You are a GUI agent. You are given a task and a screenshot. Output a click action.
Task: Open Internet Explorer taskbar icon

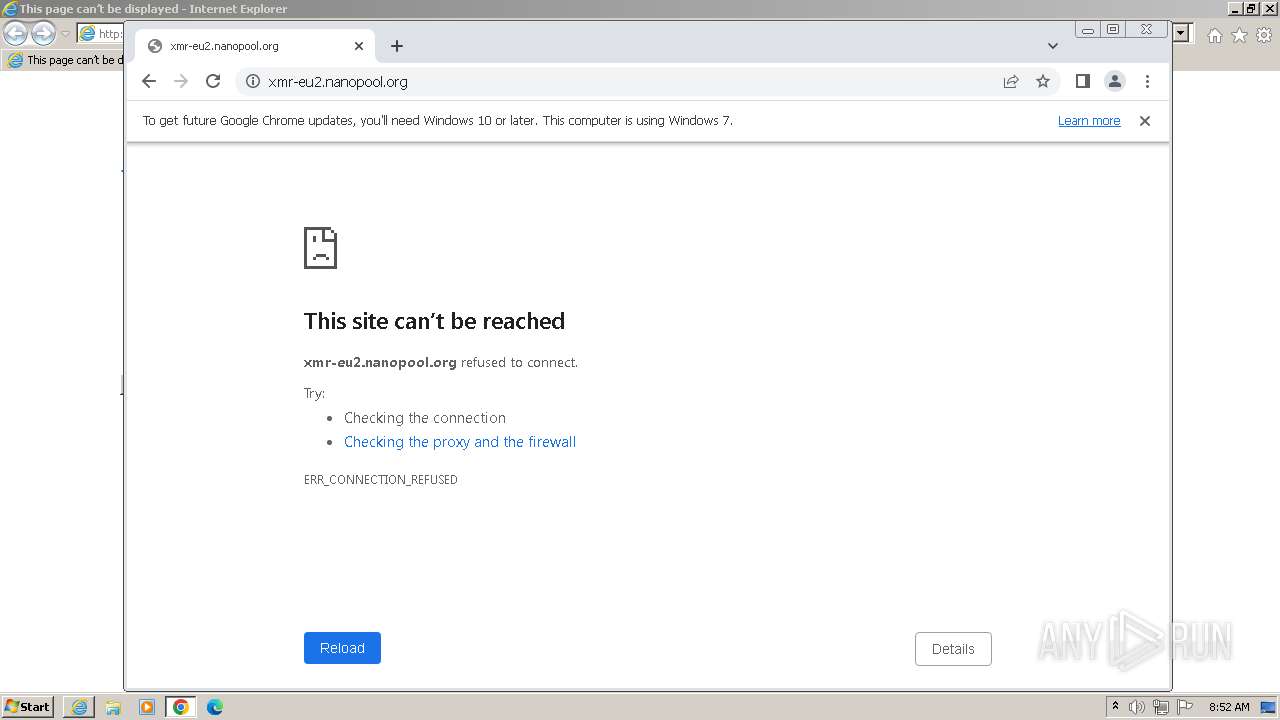(x=79, y=707)
